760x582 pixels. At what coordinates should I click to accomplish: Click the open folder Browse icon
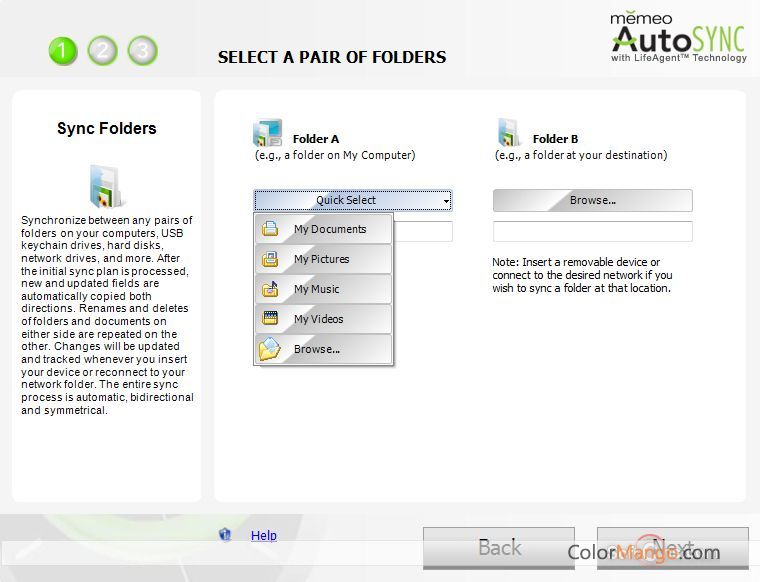tap(270, 349)
